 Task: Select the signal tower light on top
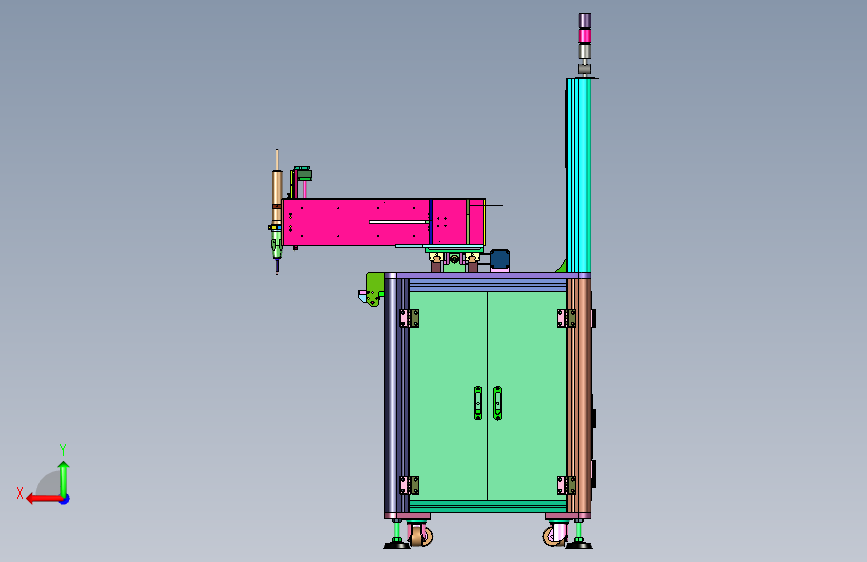(x=584, y=43)
